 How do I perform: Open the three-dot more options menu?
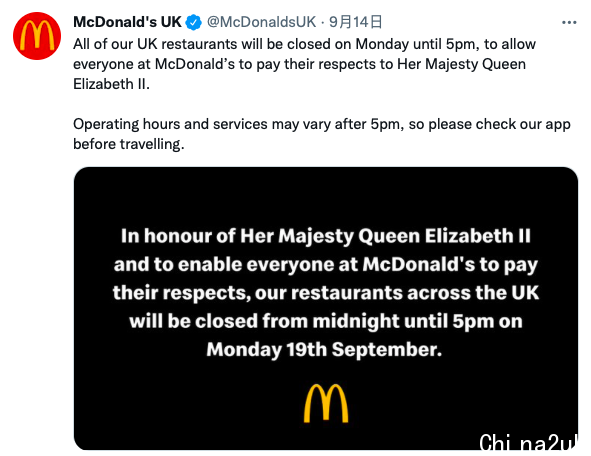pos(569,23)
